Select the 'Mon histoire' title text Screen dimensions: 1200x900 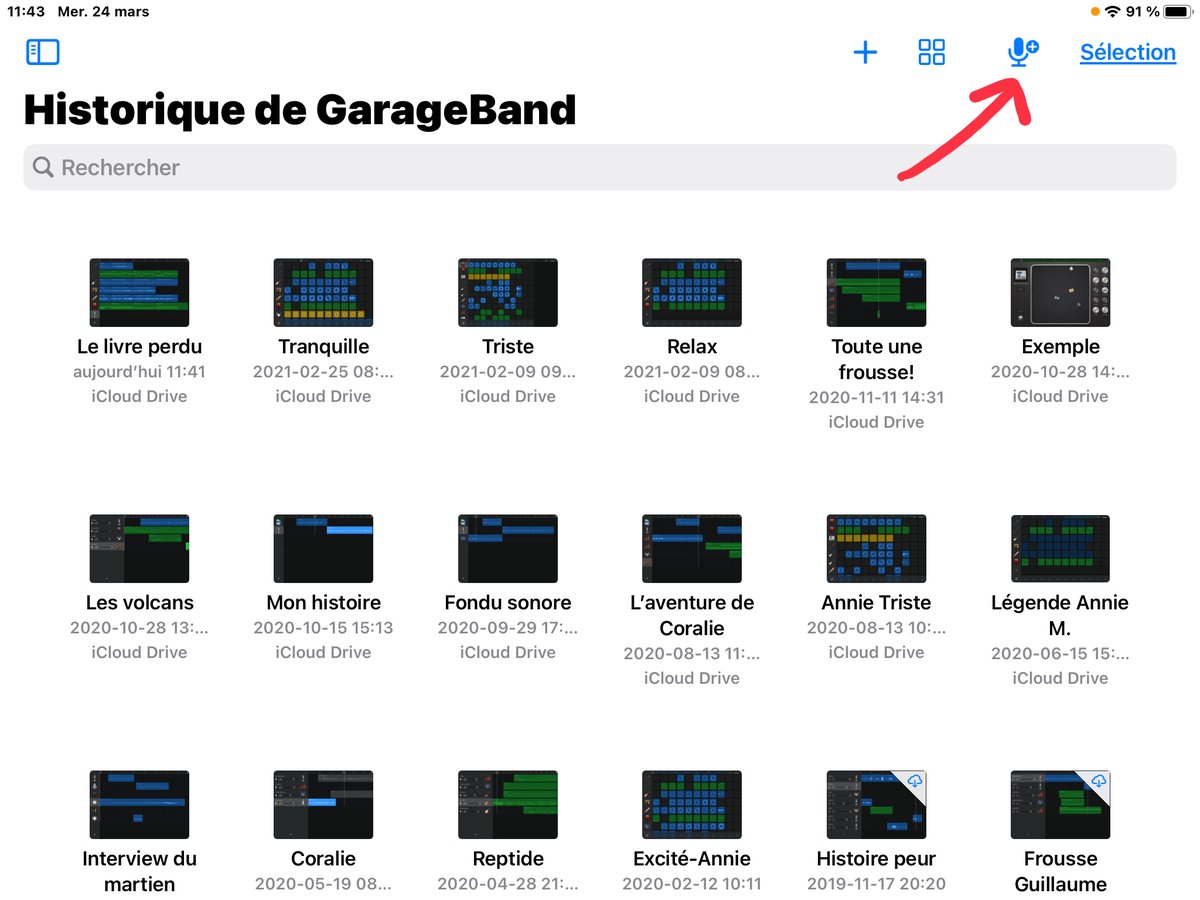pos(323,603)
